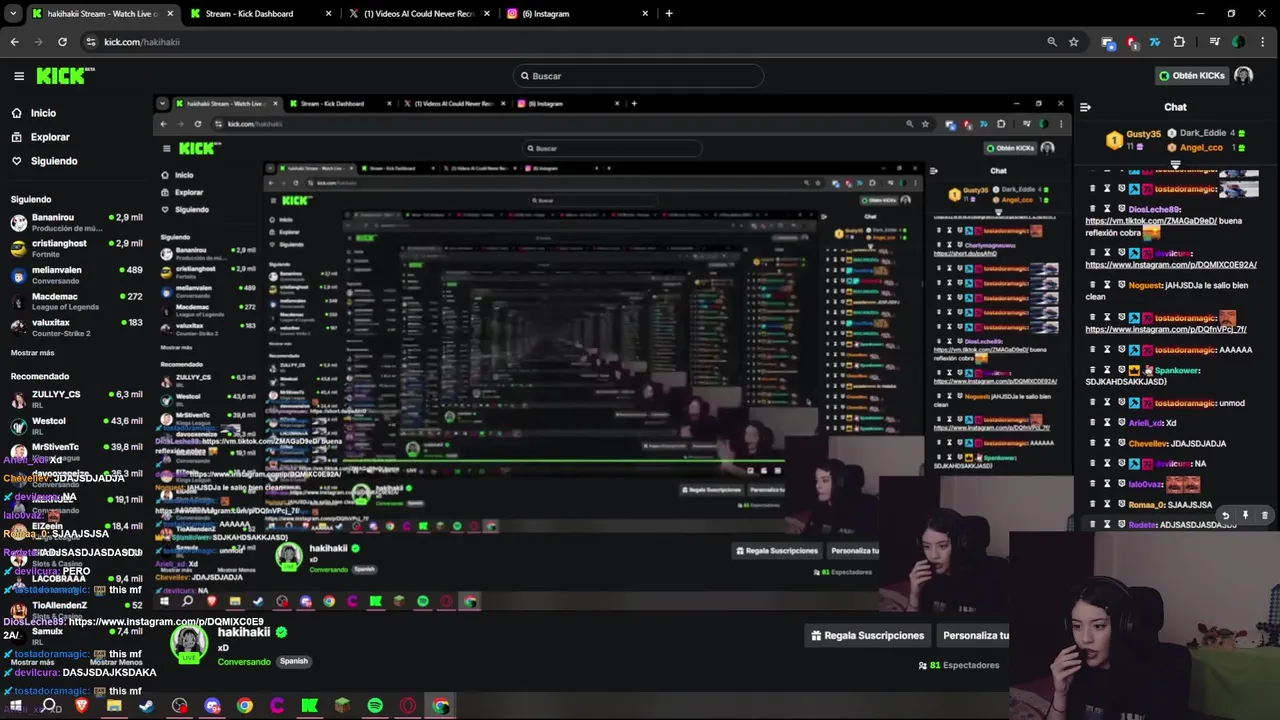Viewport: 1280px width, 720px height.
Task: Click shield icon on lalo0vaz's message
Action: pyautogui.click(x=1122, y=484)
